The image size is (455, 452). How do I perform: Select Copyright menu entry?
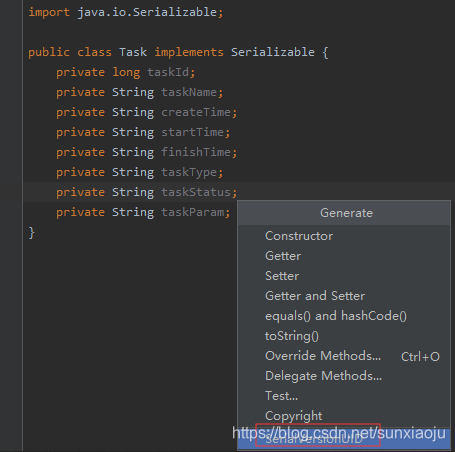[344, 416]
